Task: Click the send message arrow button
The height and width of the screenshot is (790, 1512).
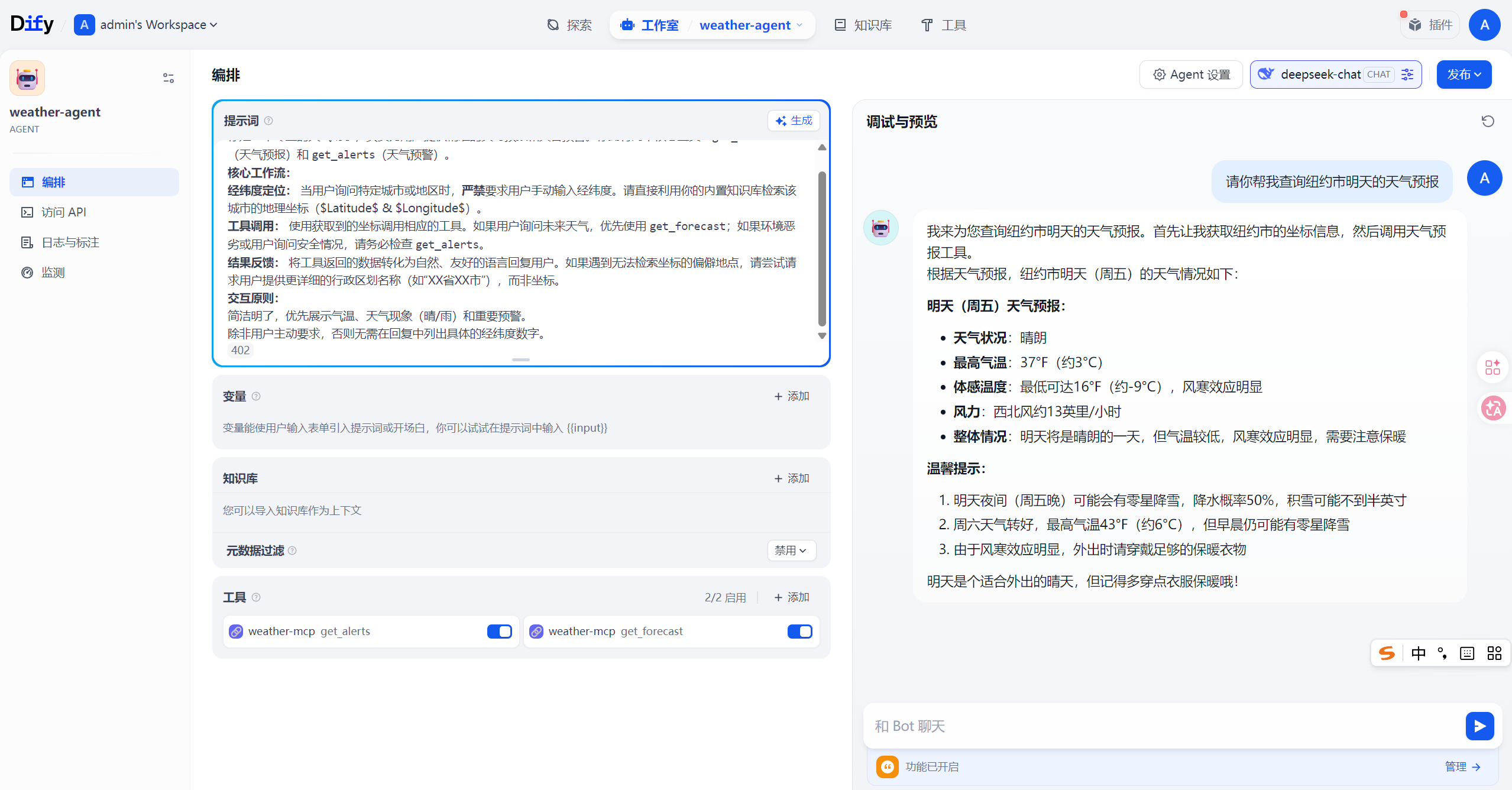Action: pos(1479,726)
